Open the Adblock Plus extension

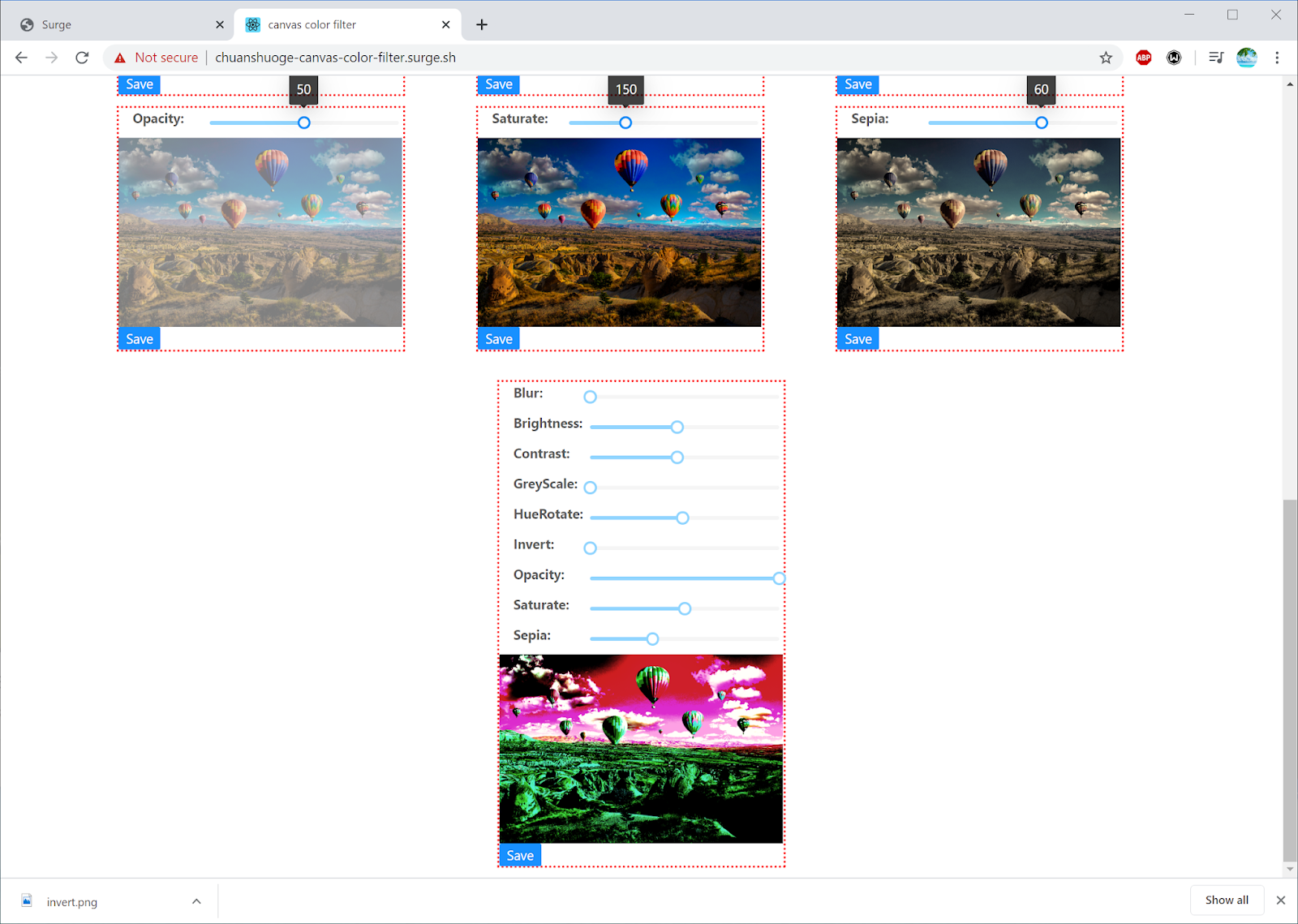pos(1143,57)
